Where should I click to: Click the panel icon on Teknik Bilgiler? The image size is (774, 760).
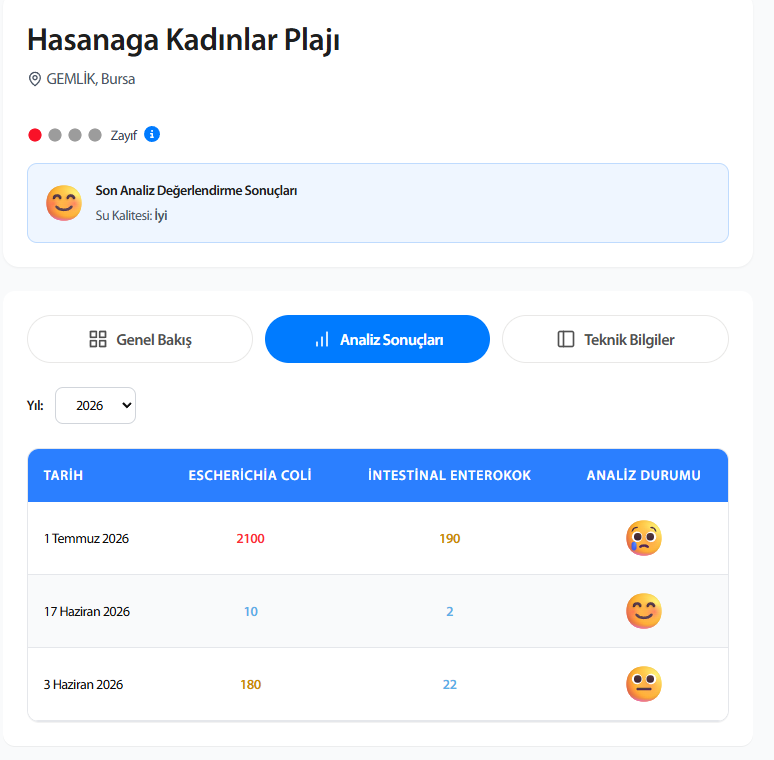(566, 339)
